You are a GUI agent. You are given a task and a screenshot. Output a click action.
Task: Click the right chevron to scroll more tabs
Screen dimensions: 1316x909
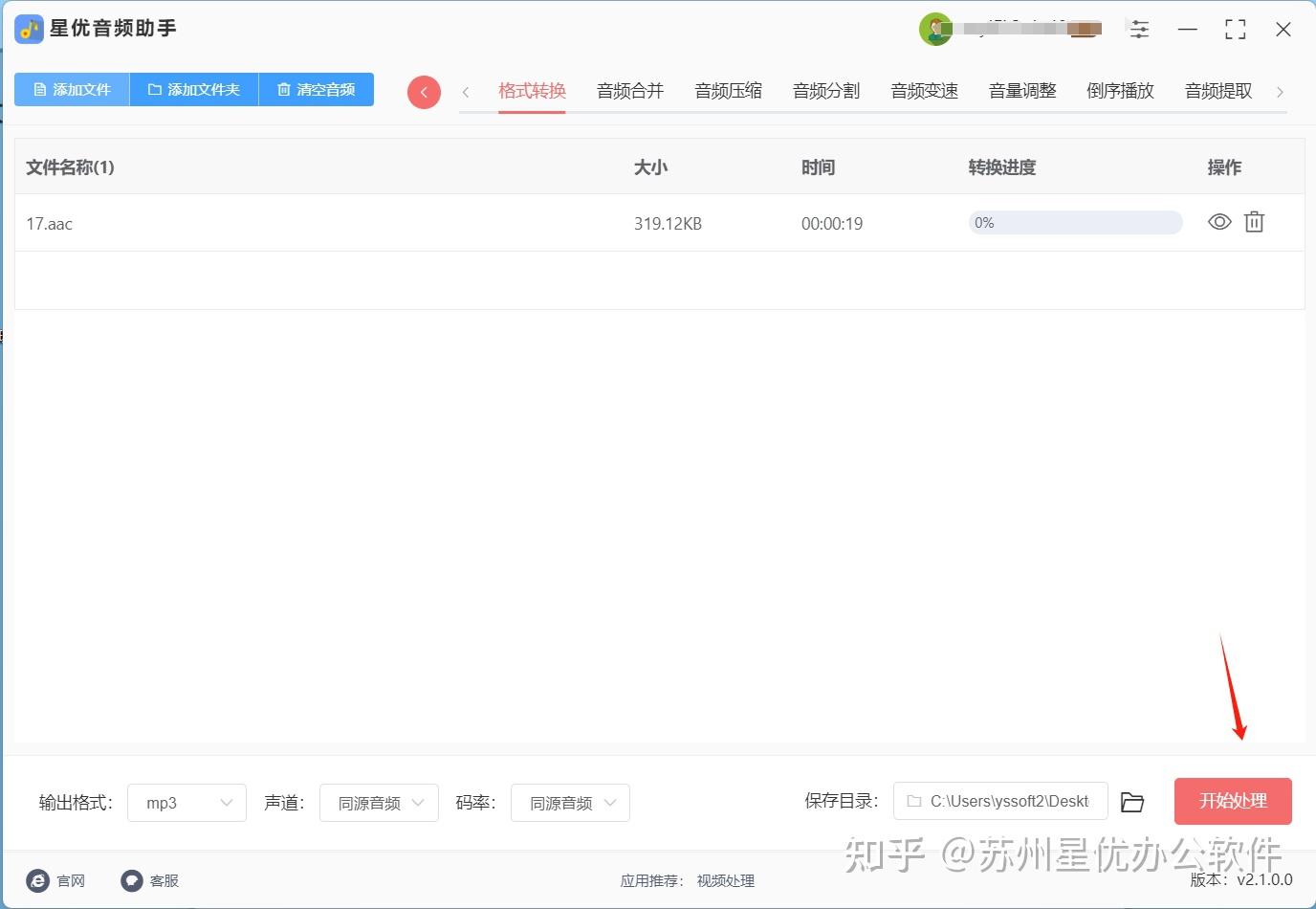[1281, 92]
